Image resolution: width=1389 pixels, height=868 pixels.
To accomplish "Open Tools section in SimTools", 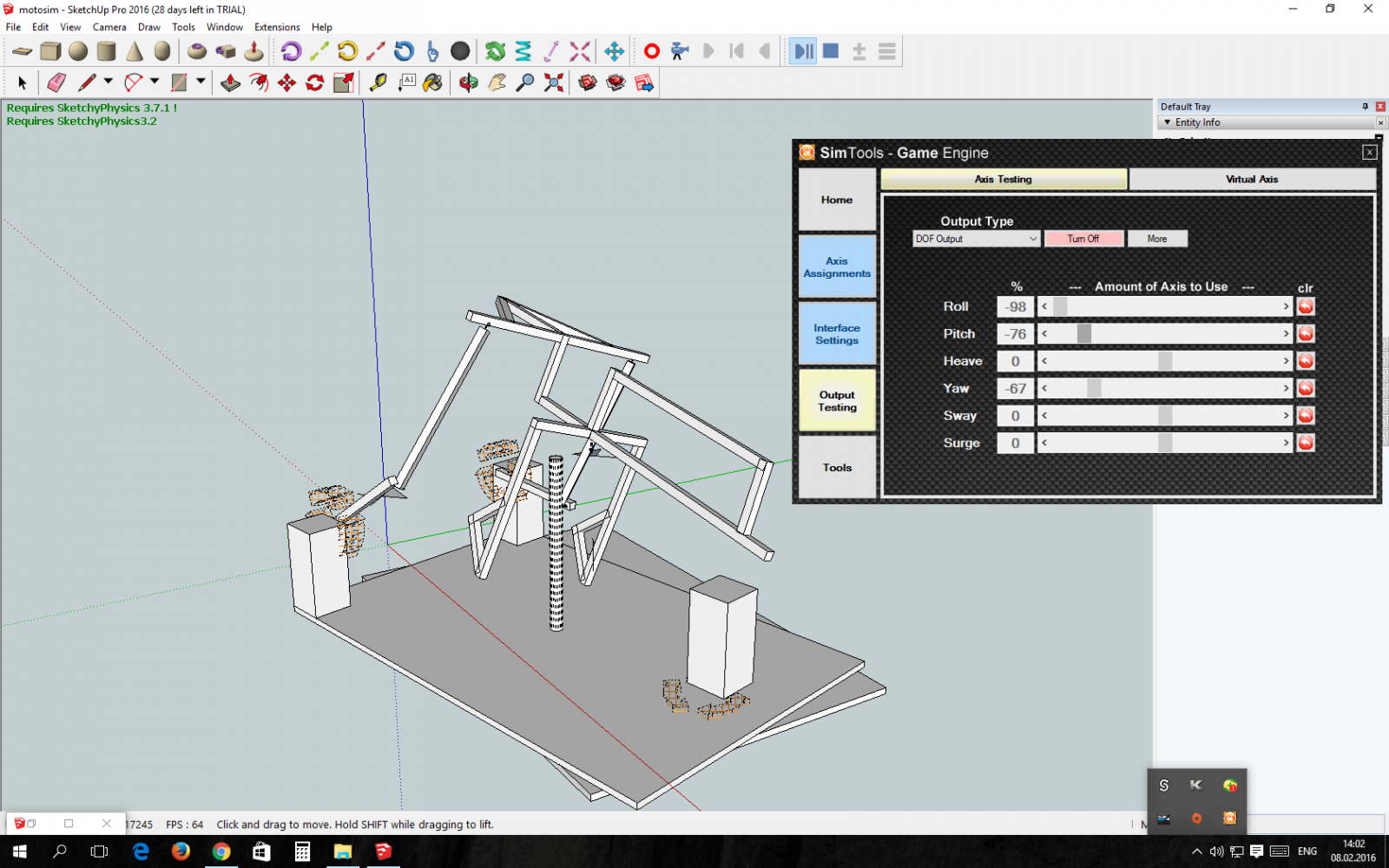I will [x=837, y=467].
